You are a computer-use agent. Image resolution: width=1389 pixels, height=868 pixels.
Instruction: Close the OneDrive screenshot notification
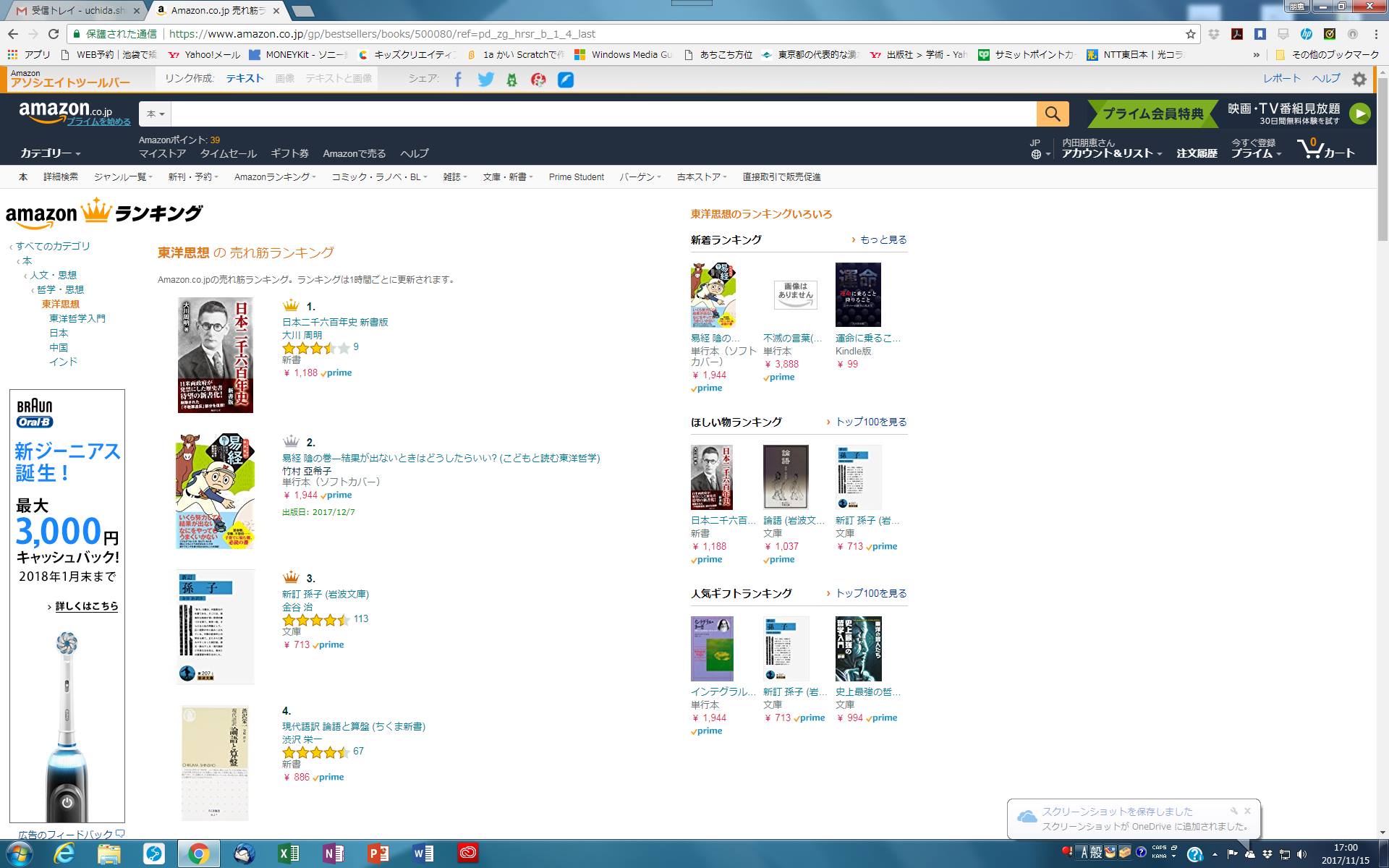click(x=1247, y=811)
